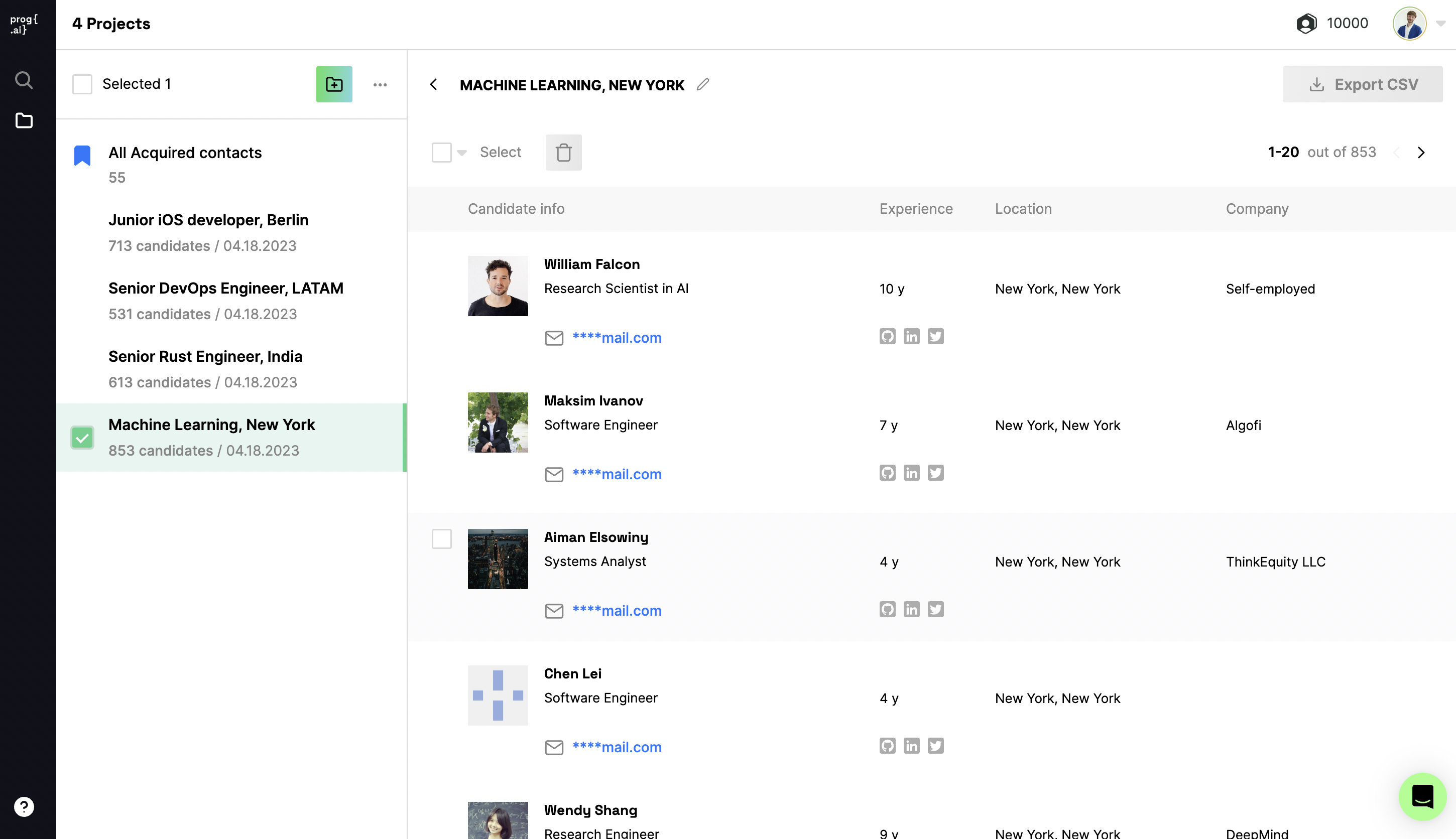Open the user profile dropdown arrow
The width and height of the screenshot is (1456, 839).
1440,24
